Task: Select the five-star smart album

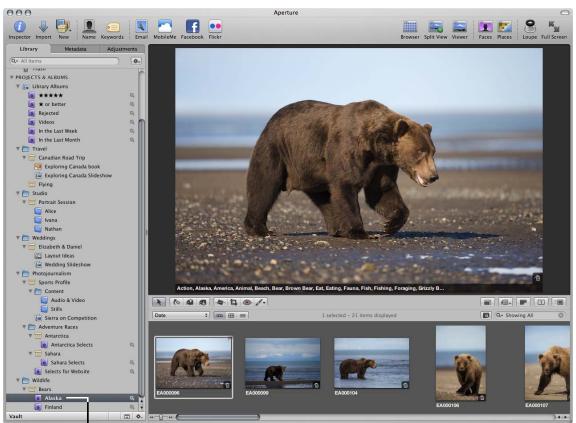Action: 72,95
